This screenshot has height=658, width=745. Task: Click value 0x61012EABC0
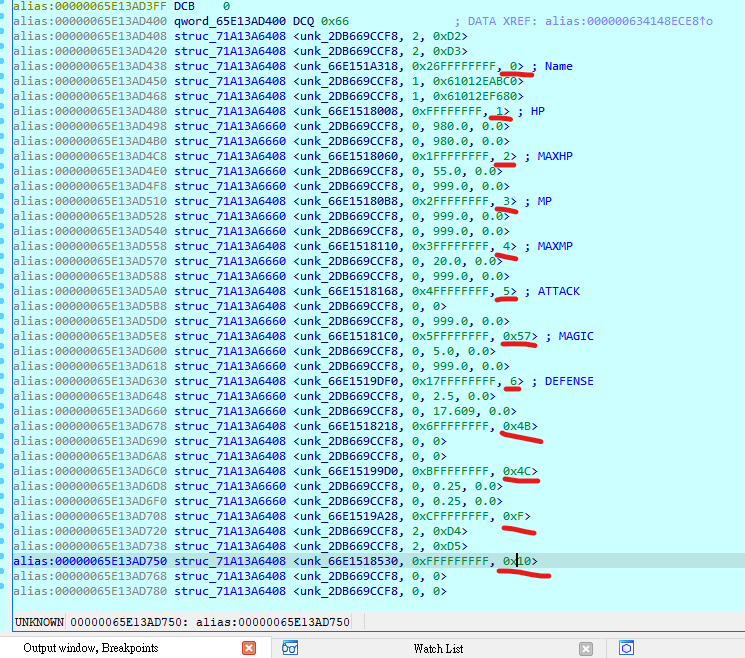[x=475, y=81]
